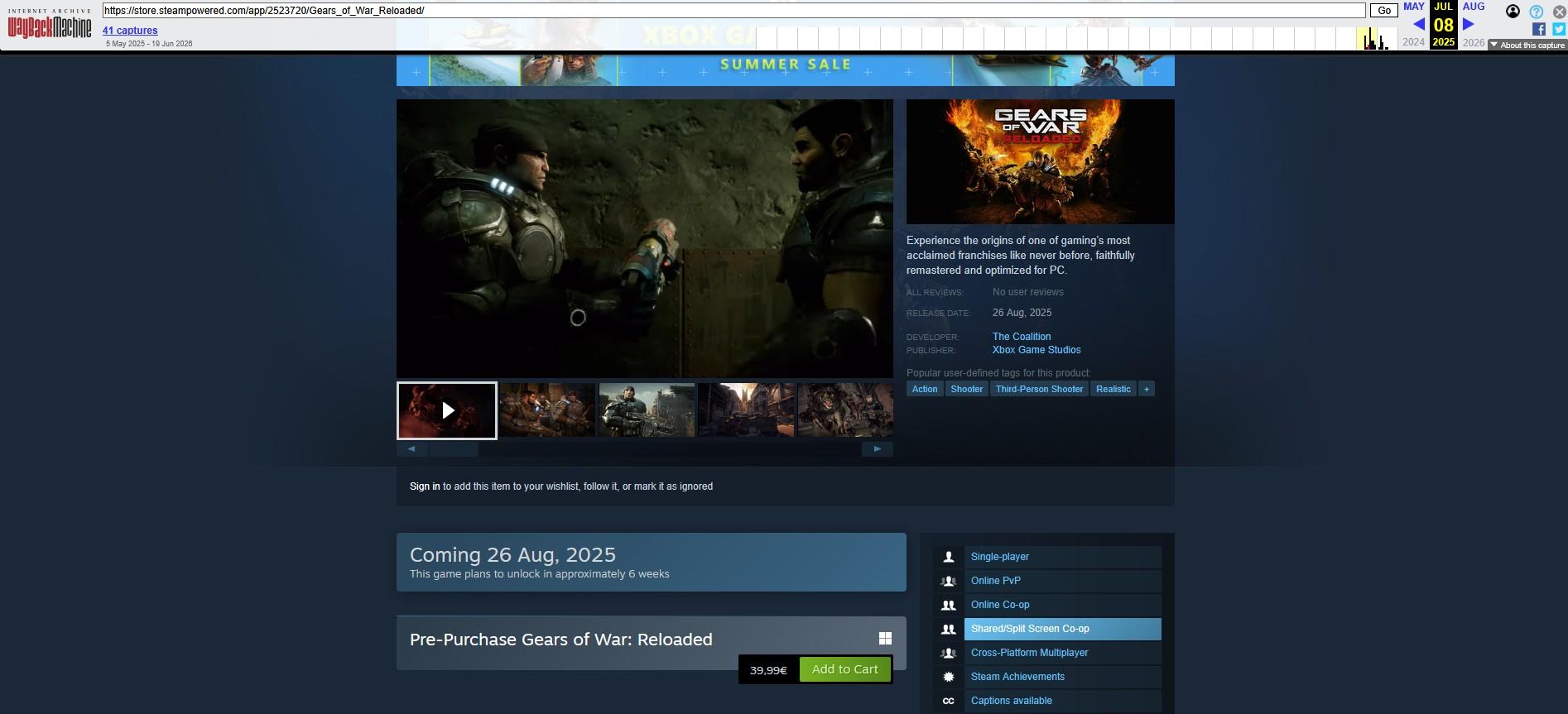Select the AUG month link
The image size is (1568, 714).
pyautogui.click(x=1474, y=7)
